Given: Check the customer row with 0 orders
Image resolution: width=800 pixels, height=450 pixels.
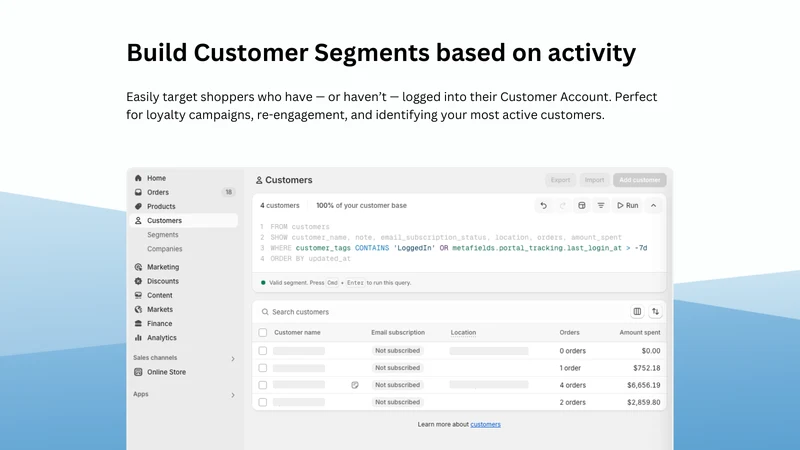Looking at the screenshot, I should (x=263, y=351).
